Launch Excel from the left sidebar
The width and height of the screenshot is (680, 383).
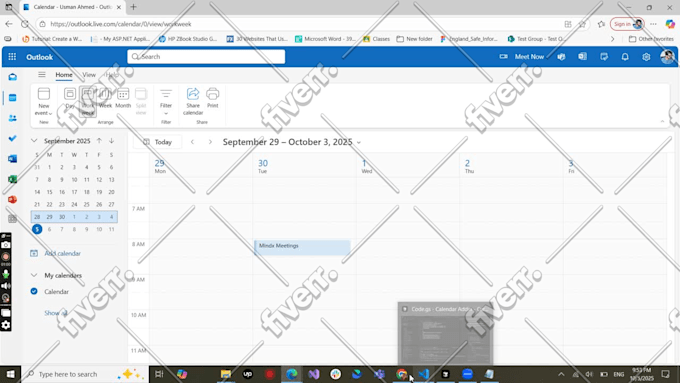13,179
